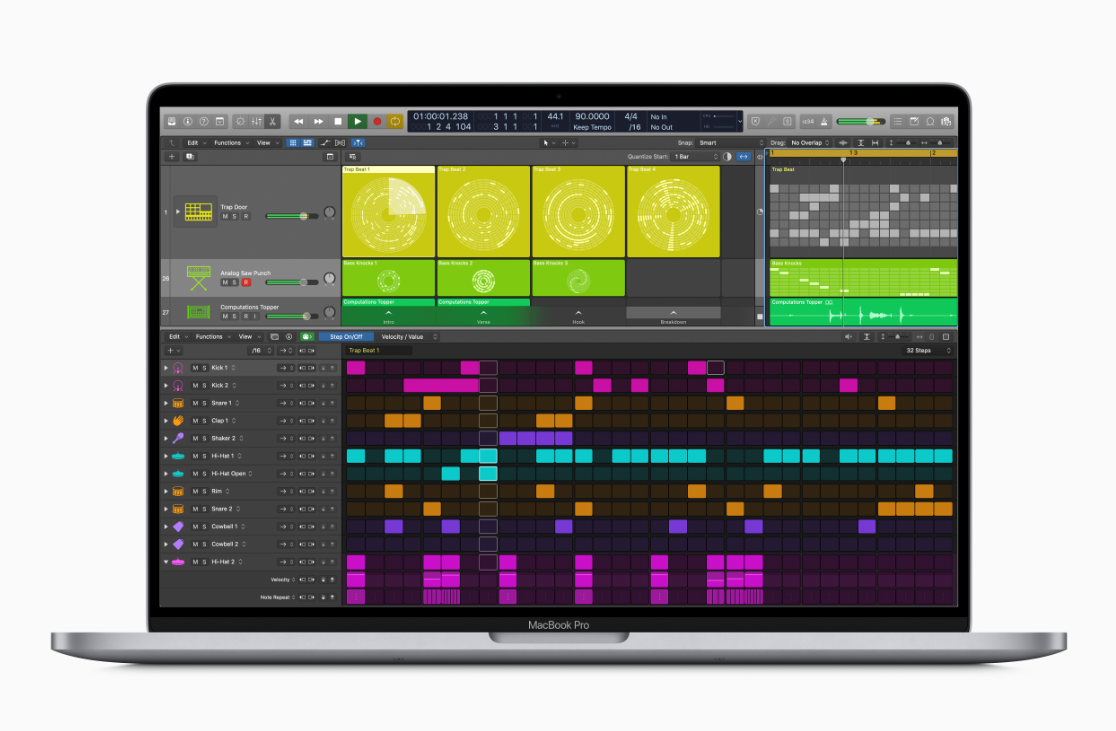1116x731 pixels.
Task: Click the Cowbell 1 row icon
Action: [178, 527]
